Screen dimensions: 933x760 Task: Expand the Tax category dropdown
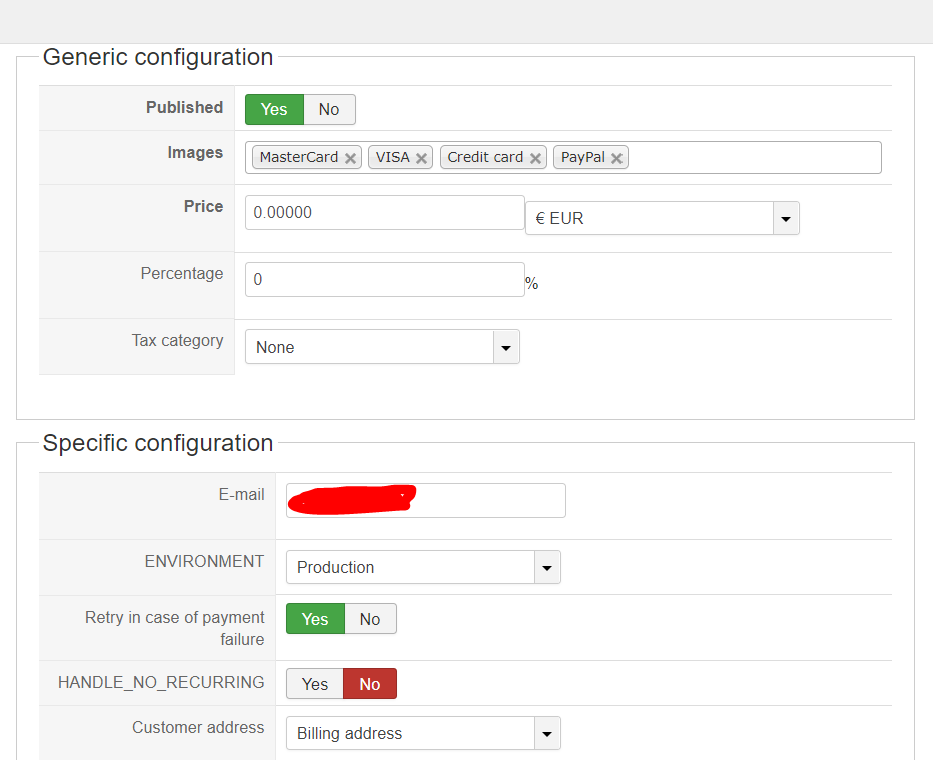[x=506, y=347]
